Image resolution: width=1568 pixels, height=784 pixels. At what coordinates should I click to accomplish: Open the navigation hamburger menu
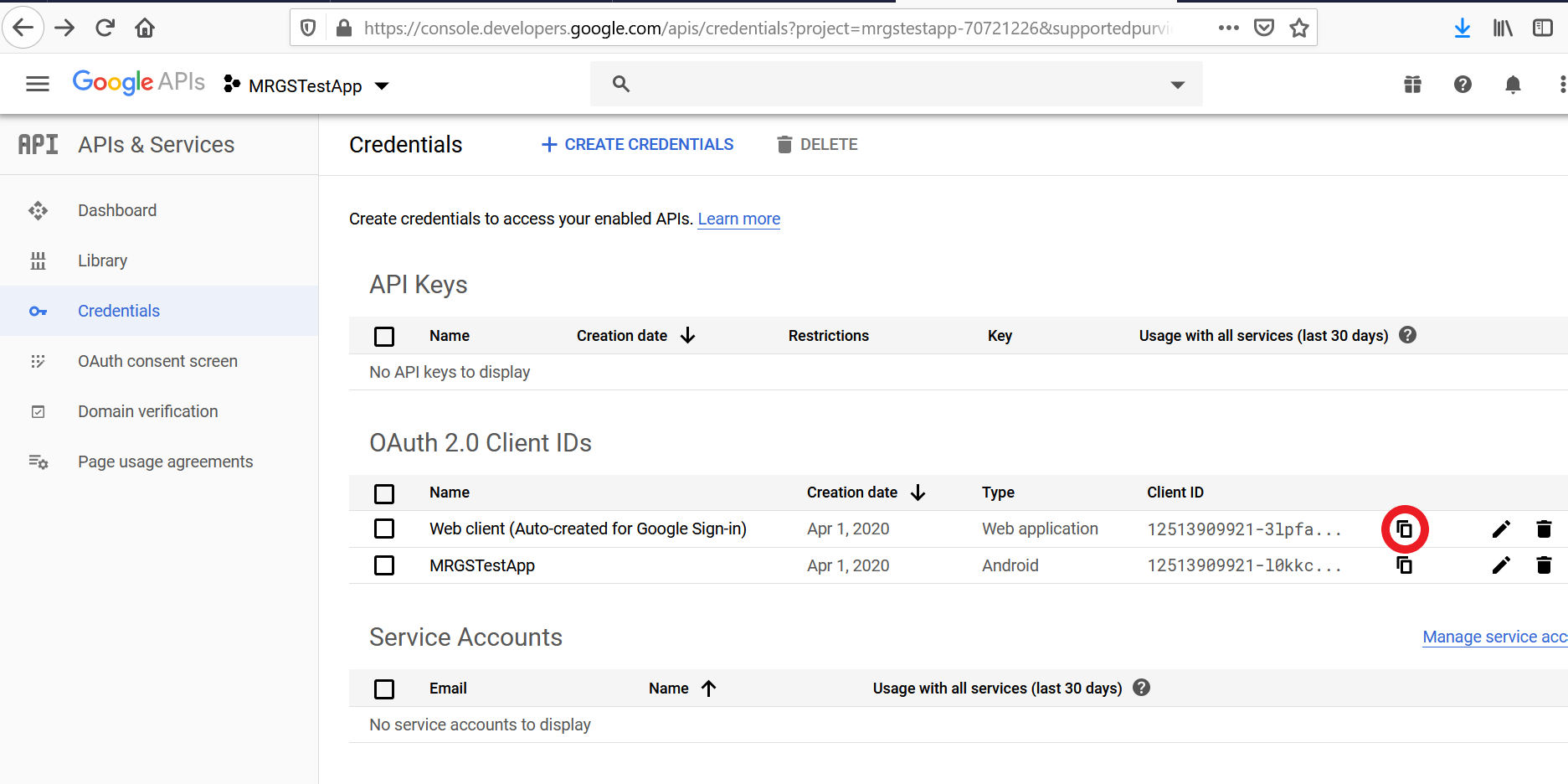click(x=37, y=84)
